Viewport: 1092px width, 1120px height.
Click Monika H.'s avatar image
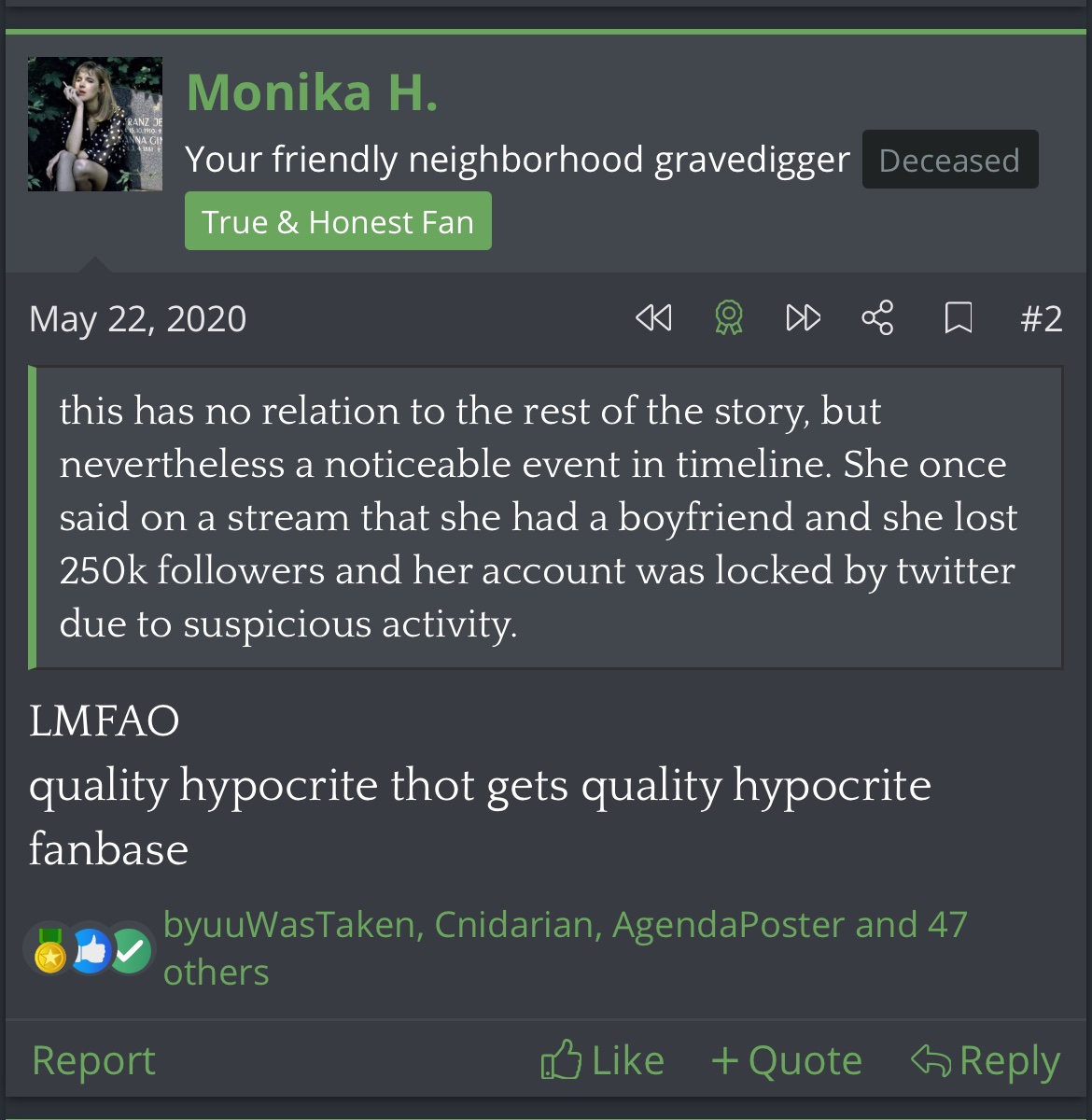coord(95,124)
